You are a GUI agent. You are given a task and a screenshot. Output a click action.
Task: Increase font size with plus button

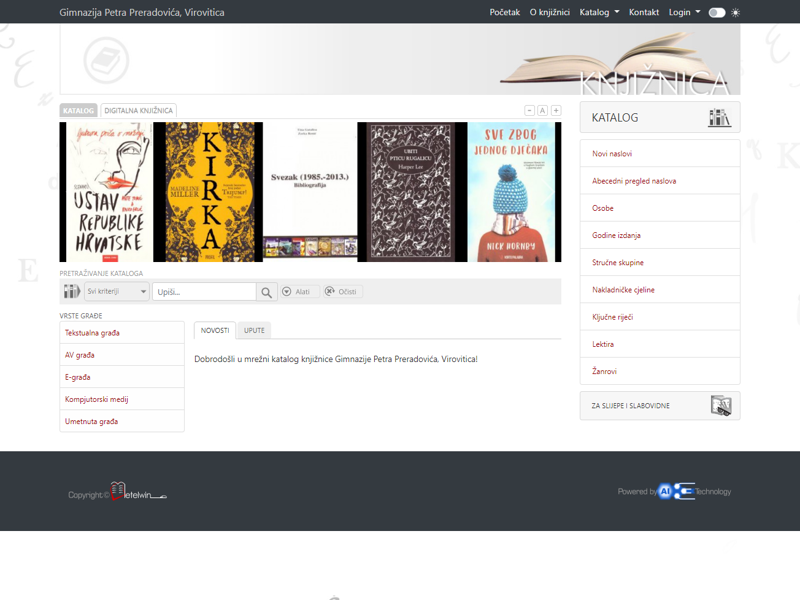click(x=556, y=110)
